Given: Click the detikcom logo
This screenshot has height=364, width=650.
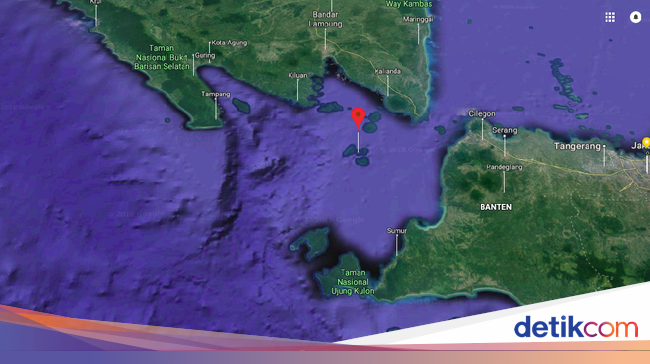Looking at the screenshot, I should [576, 327].
